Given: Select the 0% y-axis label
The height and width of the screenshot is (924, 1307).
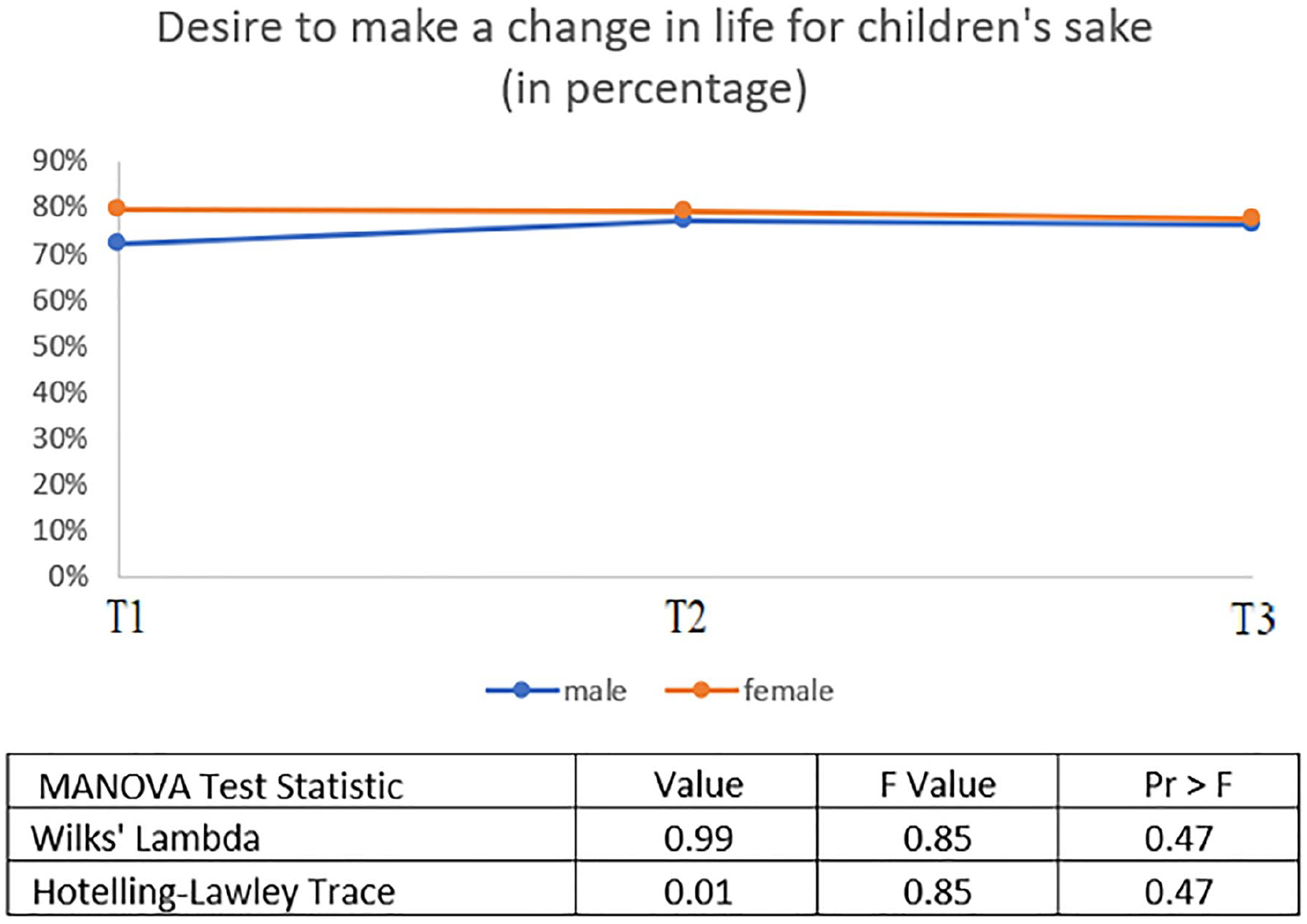Looking at the screenshot, I should (x=68, y=576).
